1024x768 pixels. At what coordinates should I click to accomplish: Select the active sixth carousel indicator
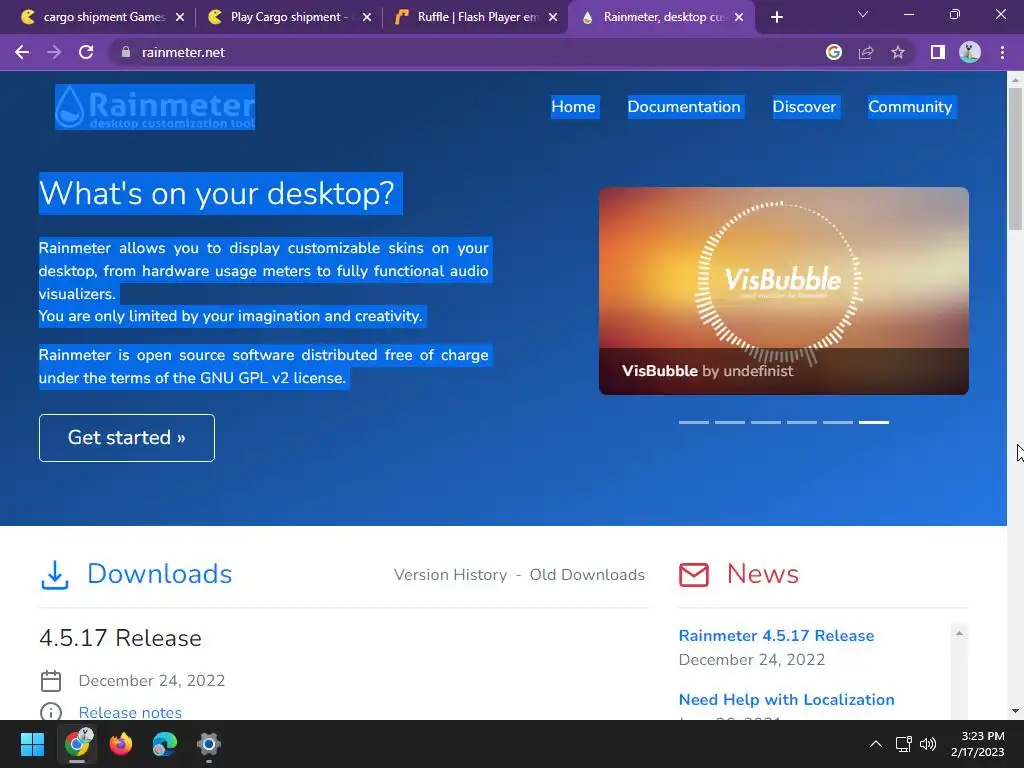(x=874, y=423)
